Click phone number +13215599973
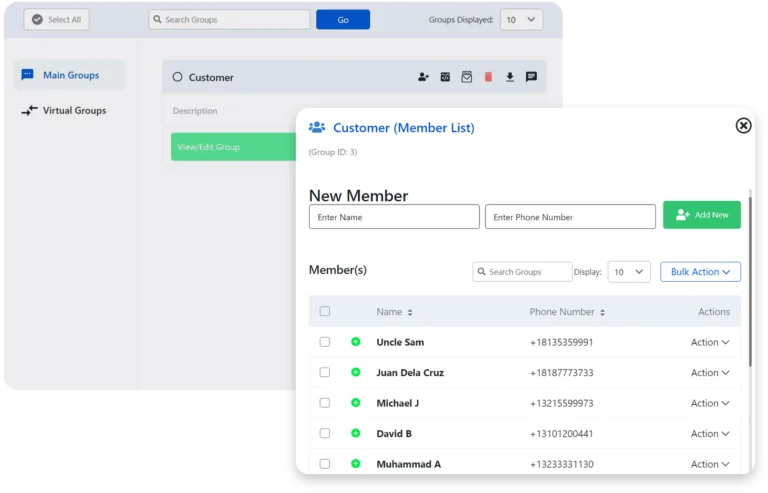Viewport: 768px width, 493px height. point(561,403)
